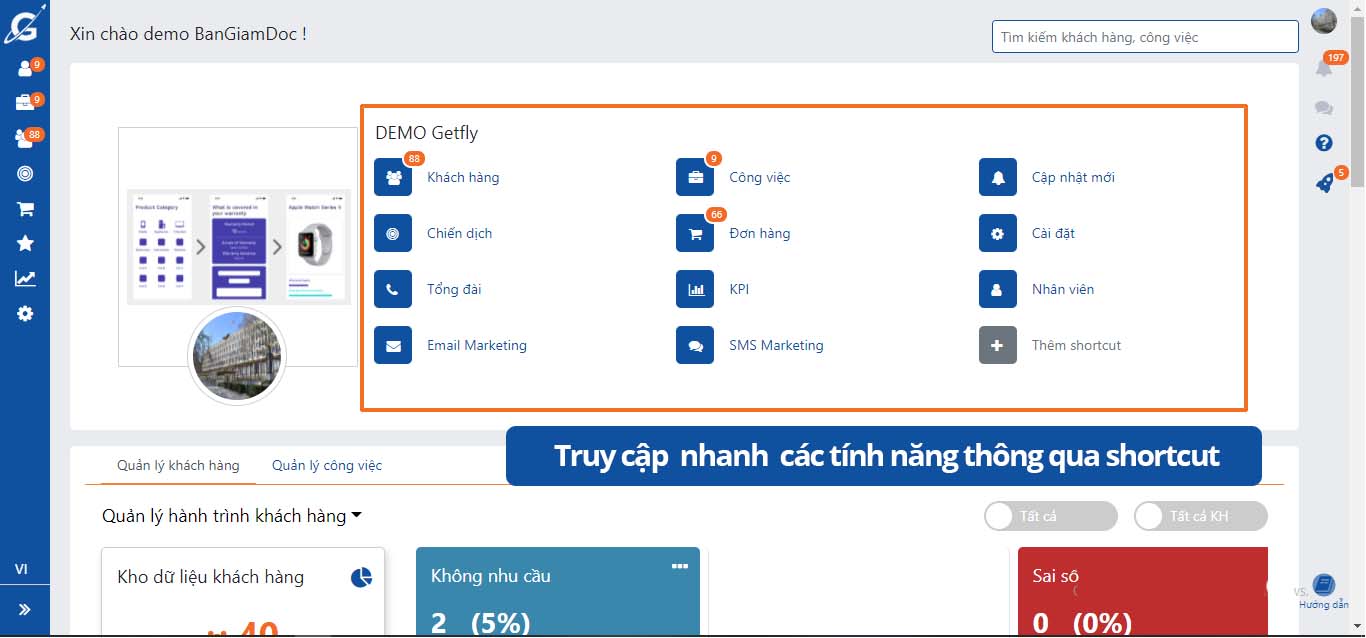Focus the Tìm kiếm khách hàng search field
Screen dimensions: 1366x638
pyautogui.click(x=1145, y=37)
